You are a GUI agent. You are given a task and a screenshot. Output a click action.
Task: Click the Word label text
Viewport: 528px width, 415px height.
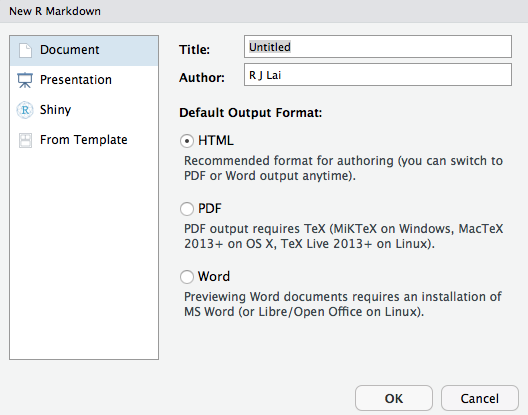[214, 277]
